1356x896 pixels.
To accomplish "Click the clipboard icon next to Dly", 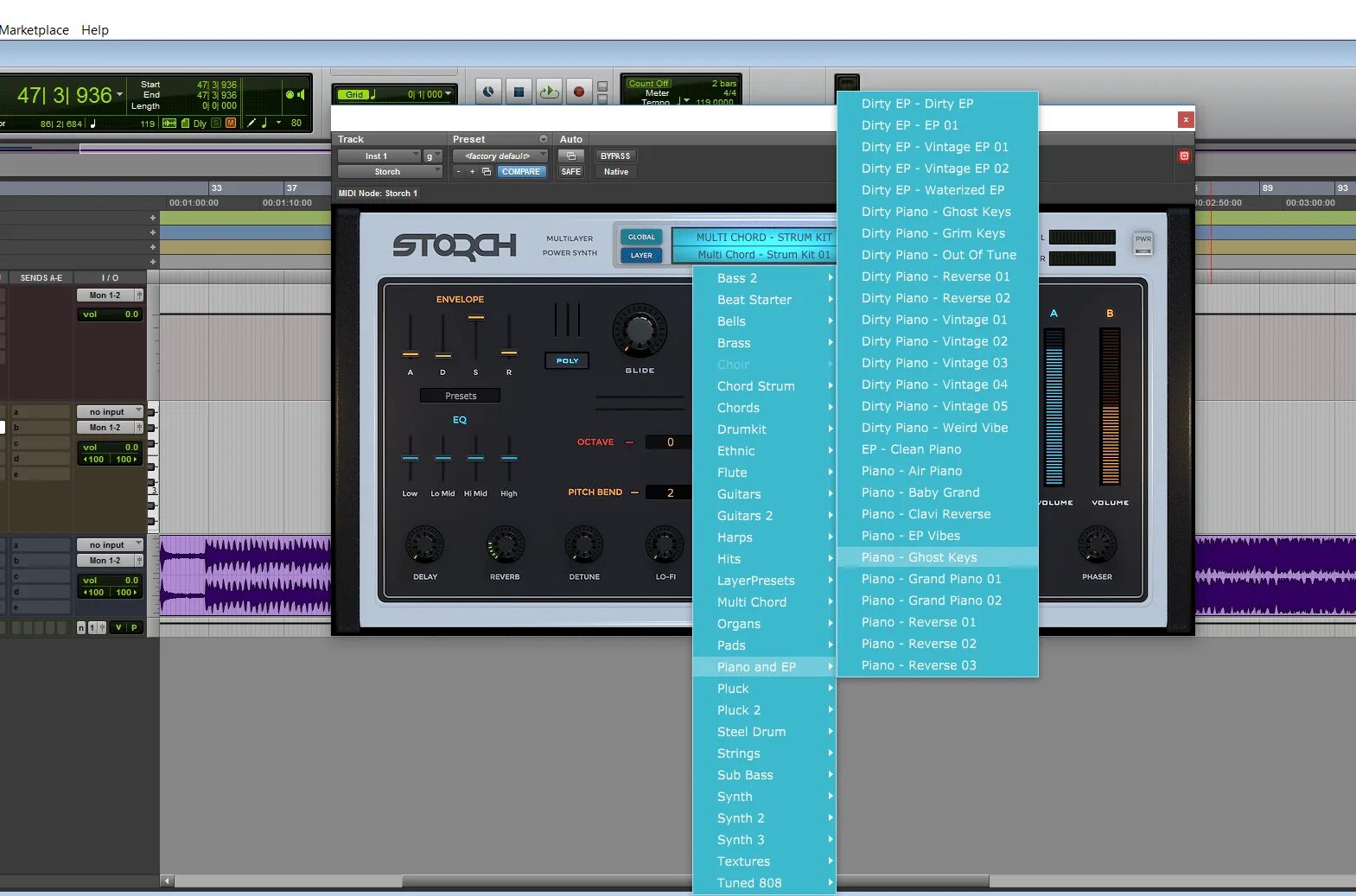I will (x=185, y=124).
